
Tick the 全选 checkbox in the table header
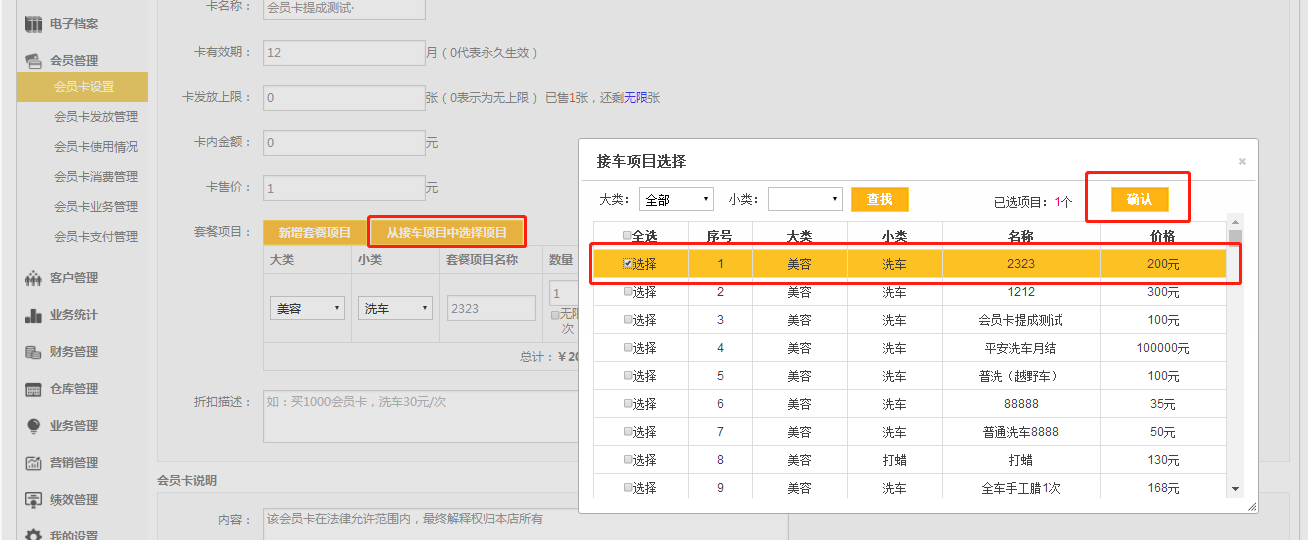627,236
